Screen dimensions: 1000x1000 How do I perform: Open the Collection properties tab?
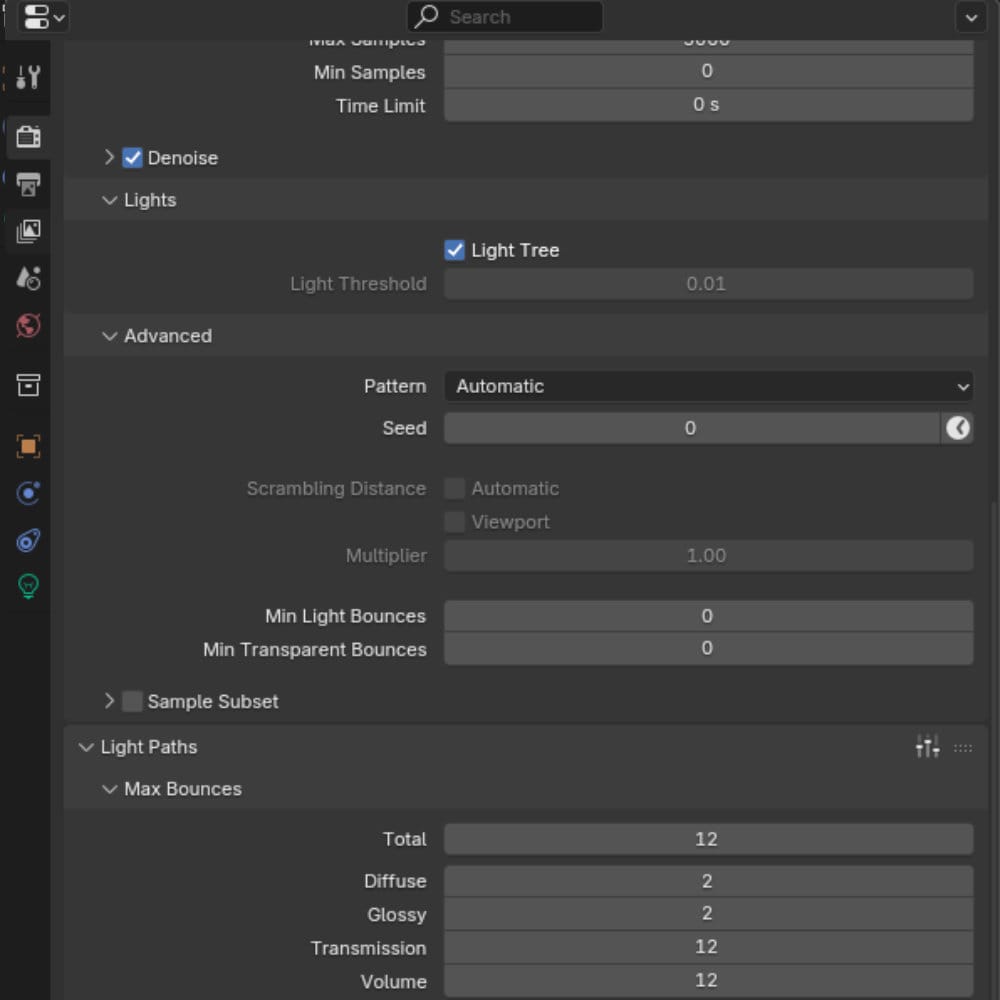tap(28, 386)
